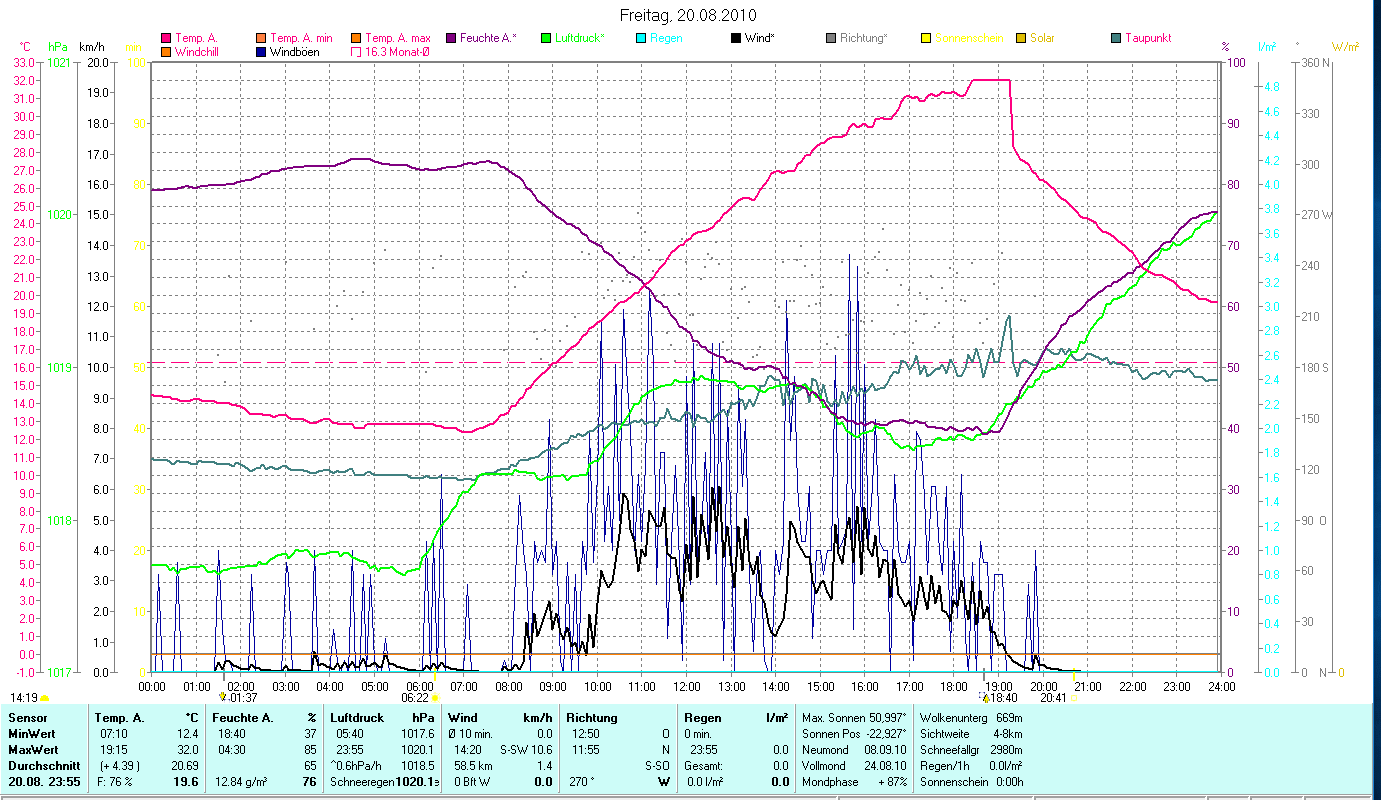Click the pink Temp. A. legend swatch
This screenshot has width=1381, height=800.
pos(166,38)
